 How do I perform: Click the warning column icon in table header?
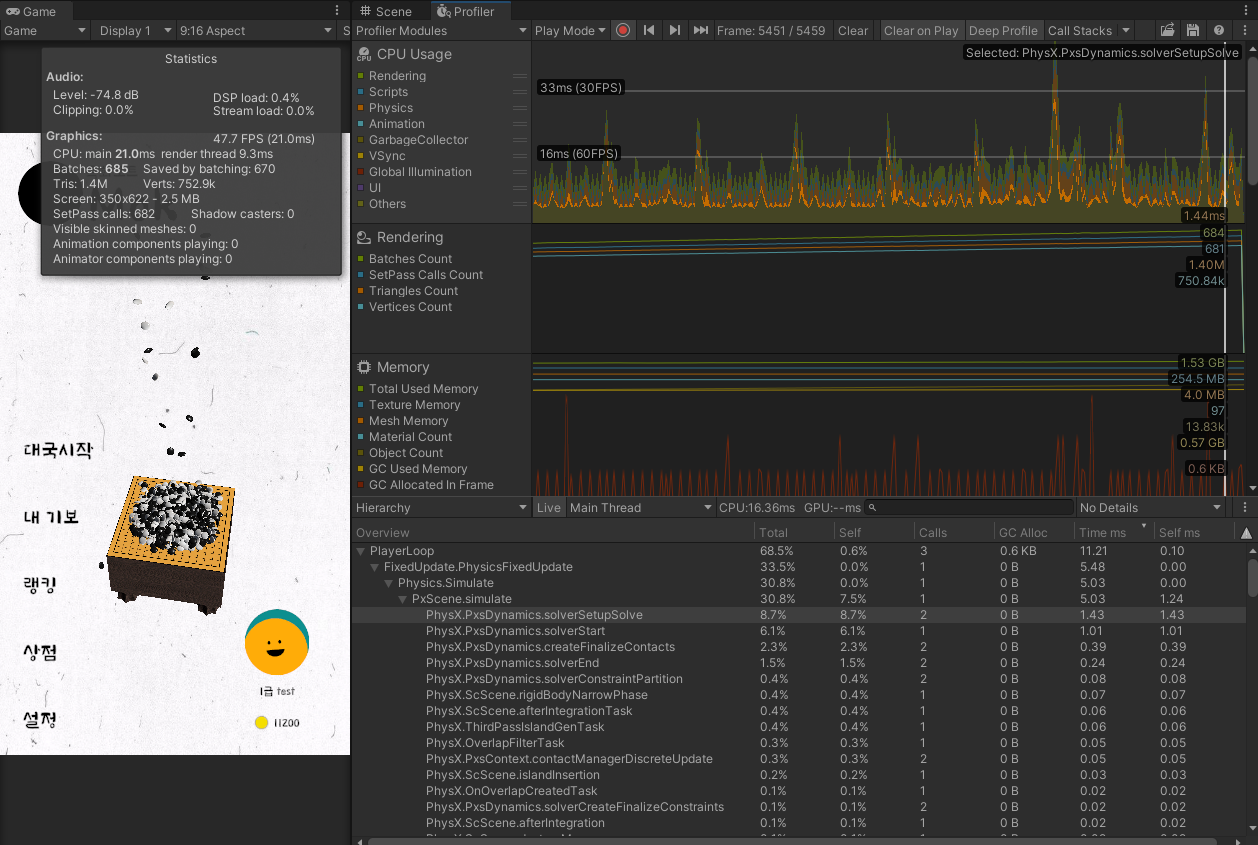(1246, 533)
